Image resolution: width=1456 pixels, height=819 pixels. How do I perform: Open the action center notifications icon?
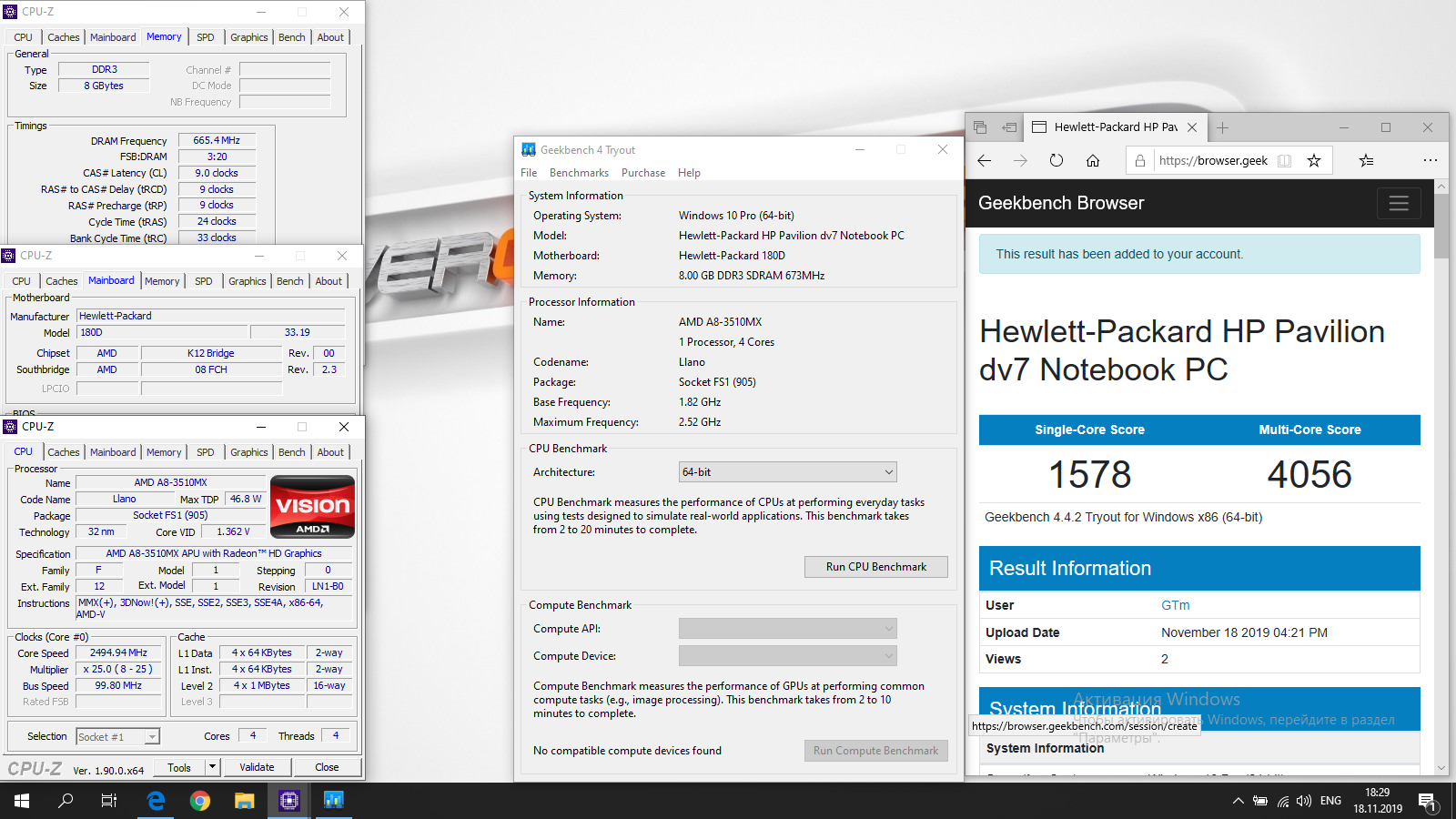pyautogui.click(x=1428, y=802)
